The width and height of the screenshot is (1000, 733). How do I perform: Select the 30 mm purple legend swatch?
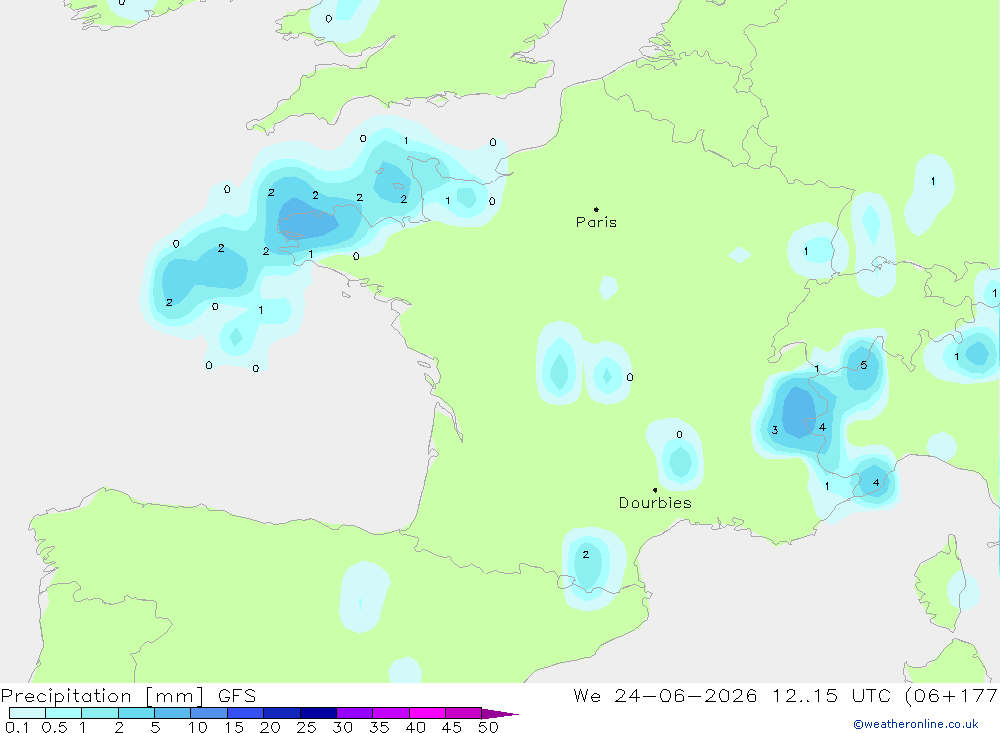pos(354,713)
